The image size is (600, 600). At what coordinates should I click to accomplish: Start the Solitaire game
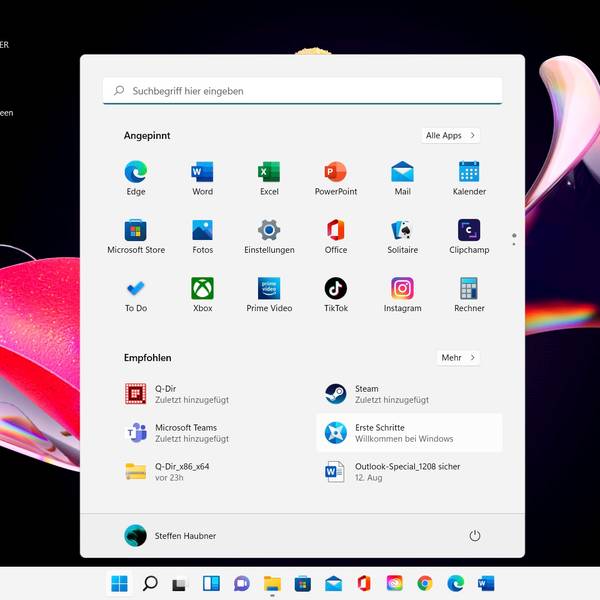click(402, 236)
